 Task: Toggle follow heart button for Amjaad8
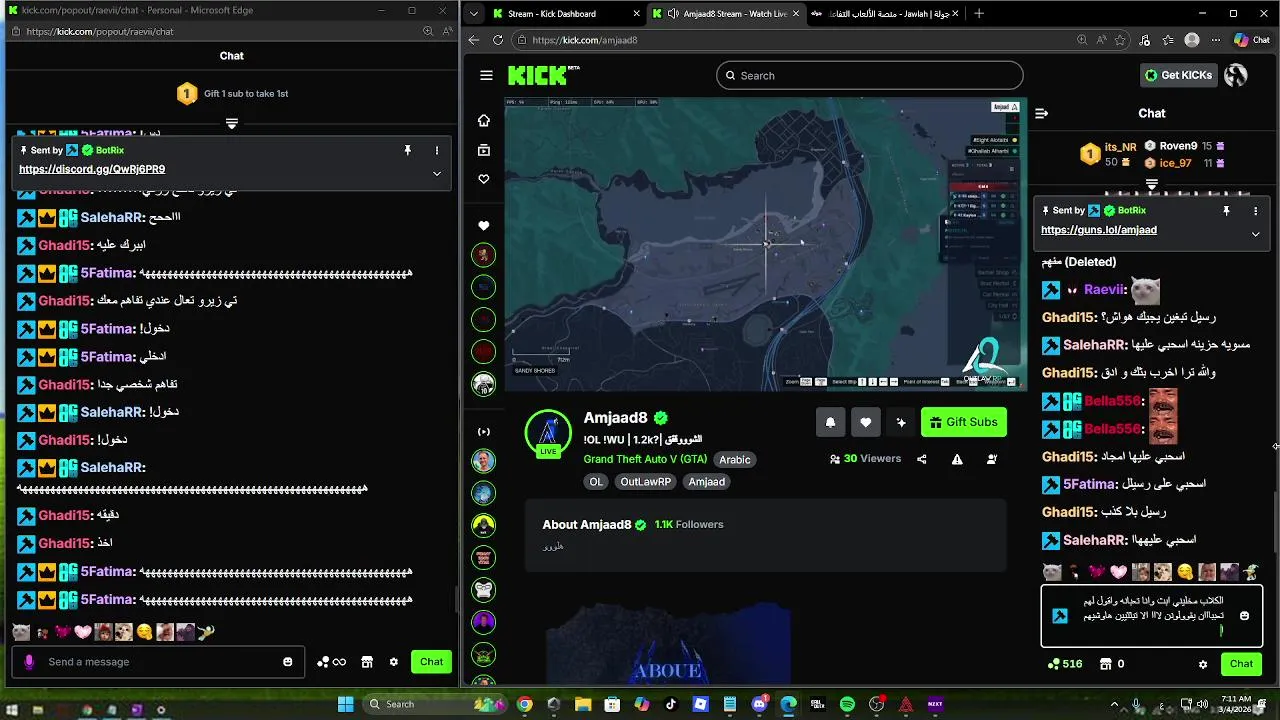click(x=866, y=422)
